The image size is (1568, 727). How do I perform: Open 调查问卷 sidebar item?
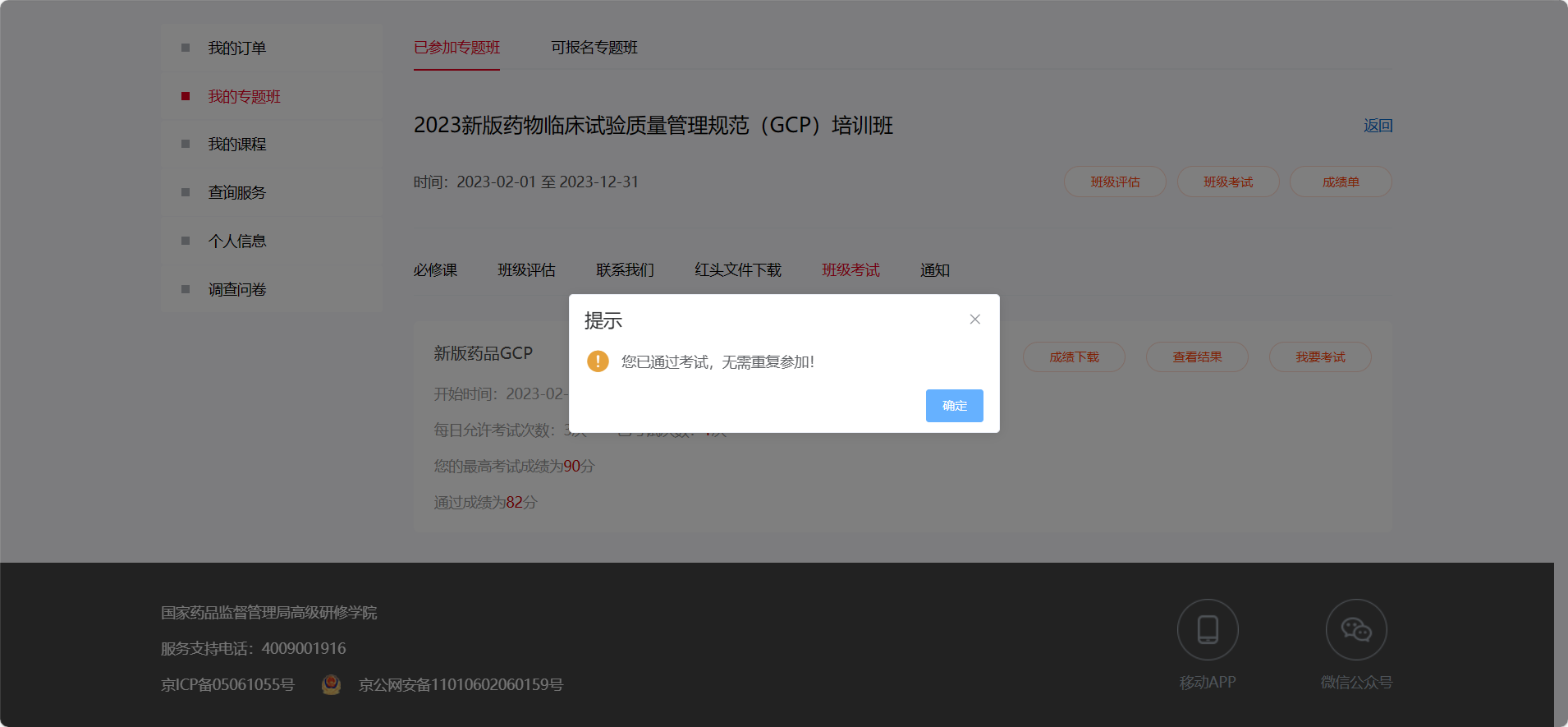click(x=236, y=290)
